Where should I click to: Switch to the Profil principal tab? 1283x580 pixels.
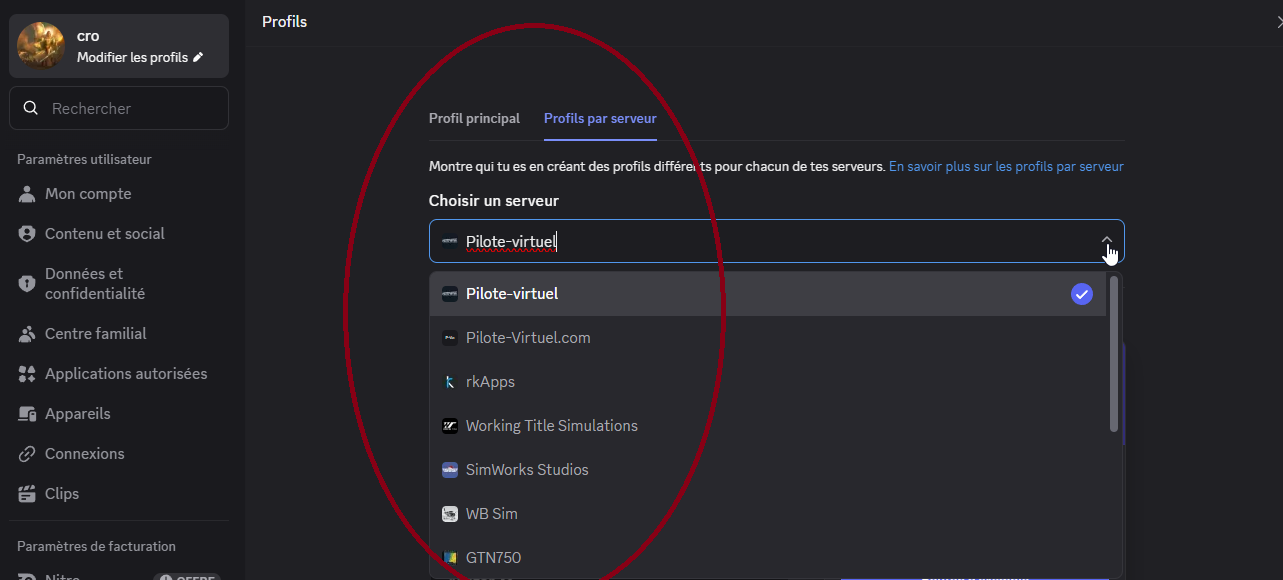[474, 118]
